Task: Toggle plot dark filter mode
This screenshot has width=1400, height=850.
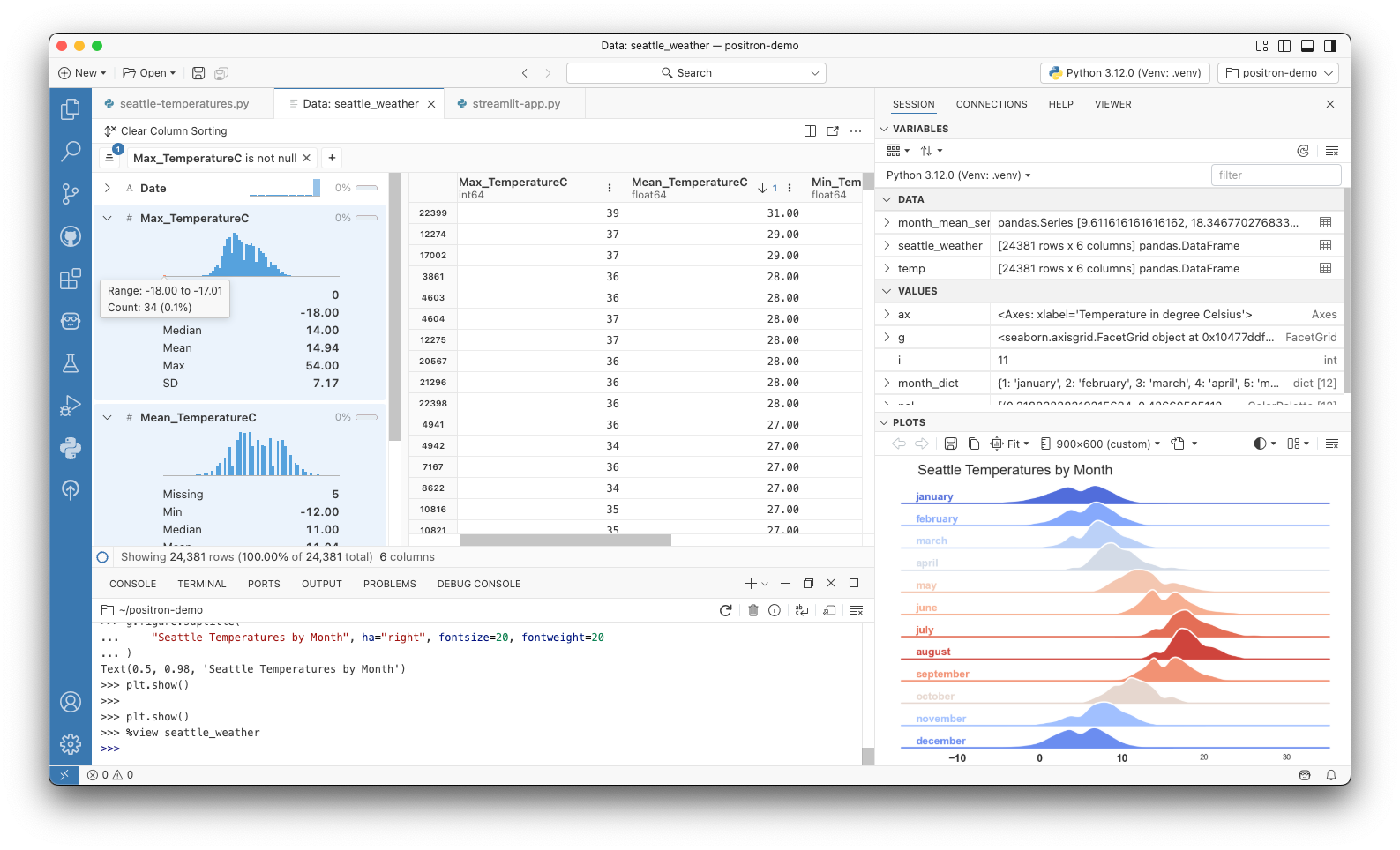Action: [1264, 444]
